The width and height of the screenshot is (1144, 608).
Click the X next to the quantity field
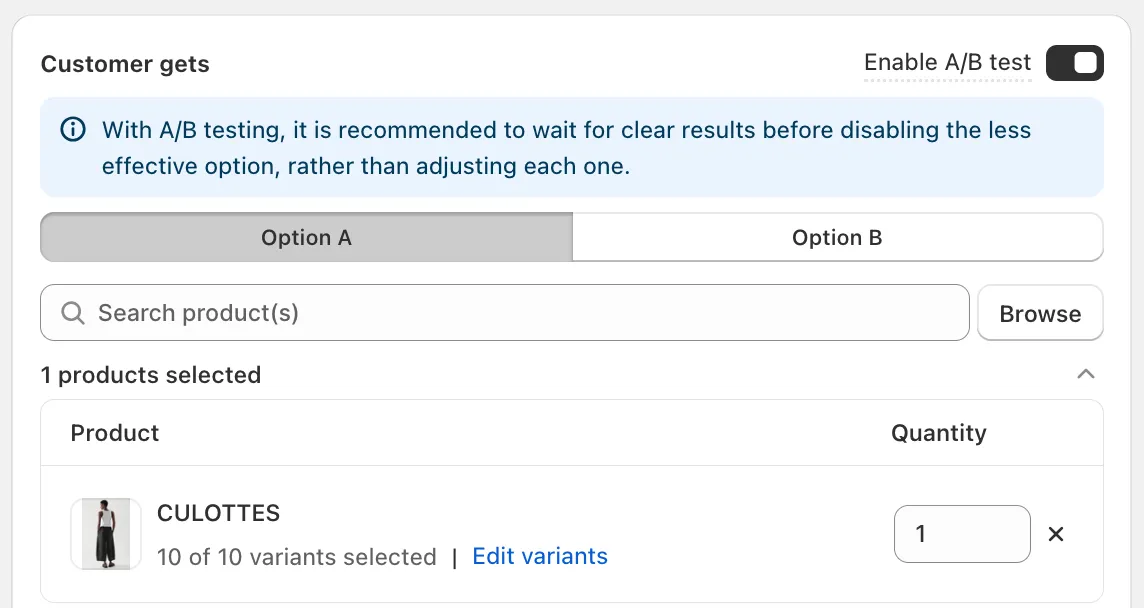point(1056,534)
